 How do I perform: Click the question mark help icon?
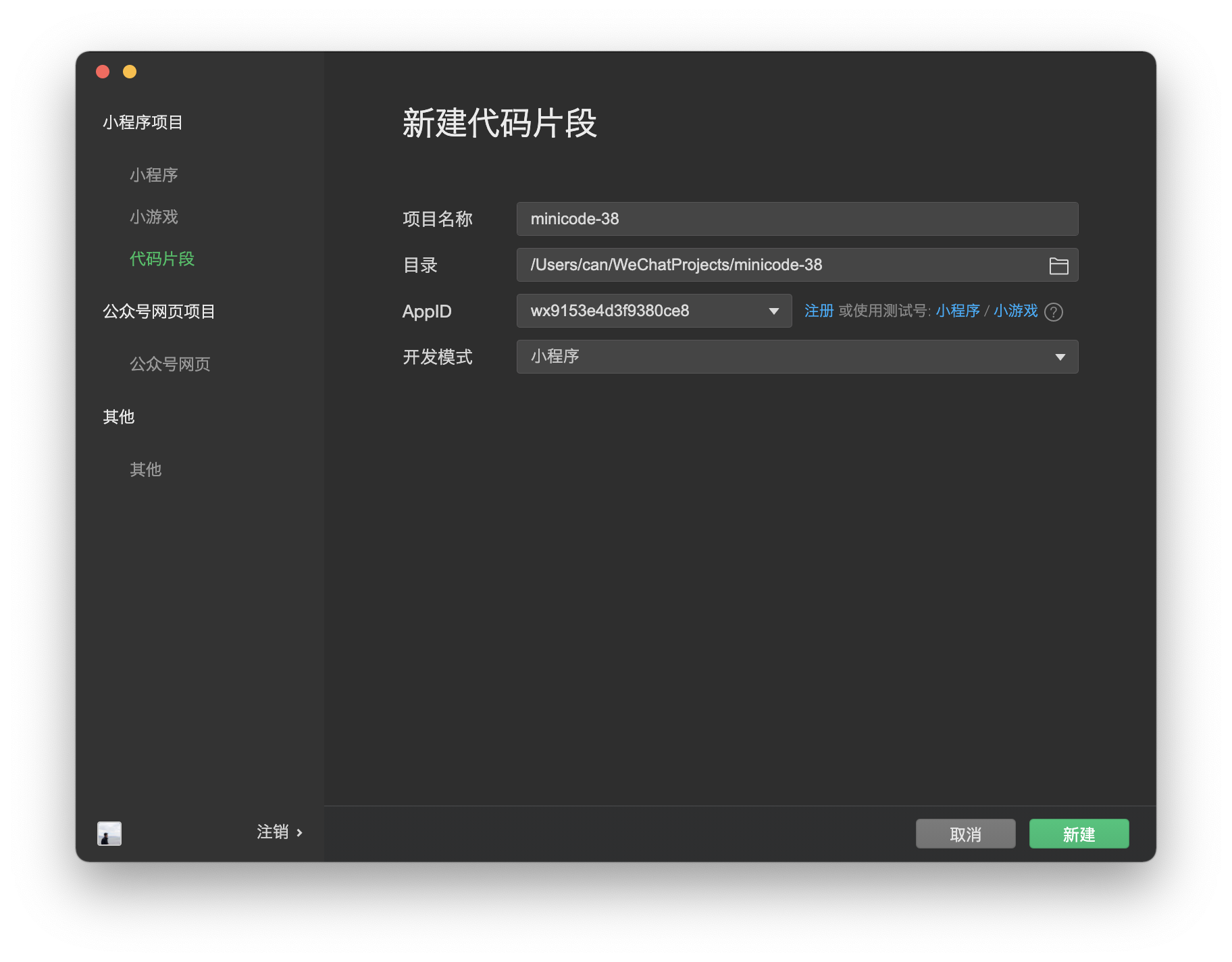(x=1053, y=312)
